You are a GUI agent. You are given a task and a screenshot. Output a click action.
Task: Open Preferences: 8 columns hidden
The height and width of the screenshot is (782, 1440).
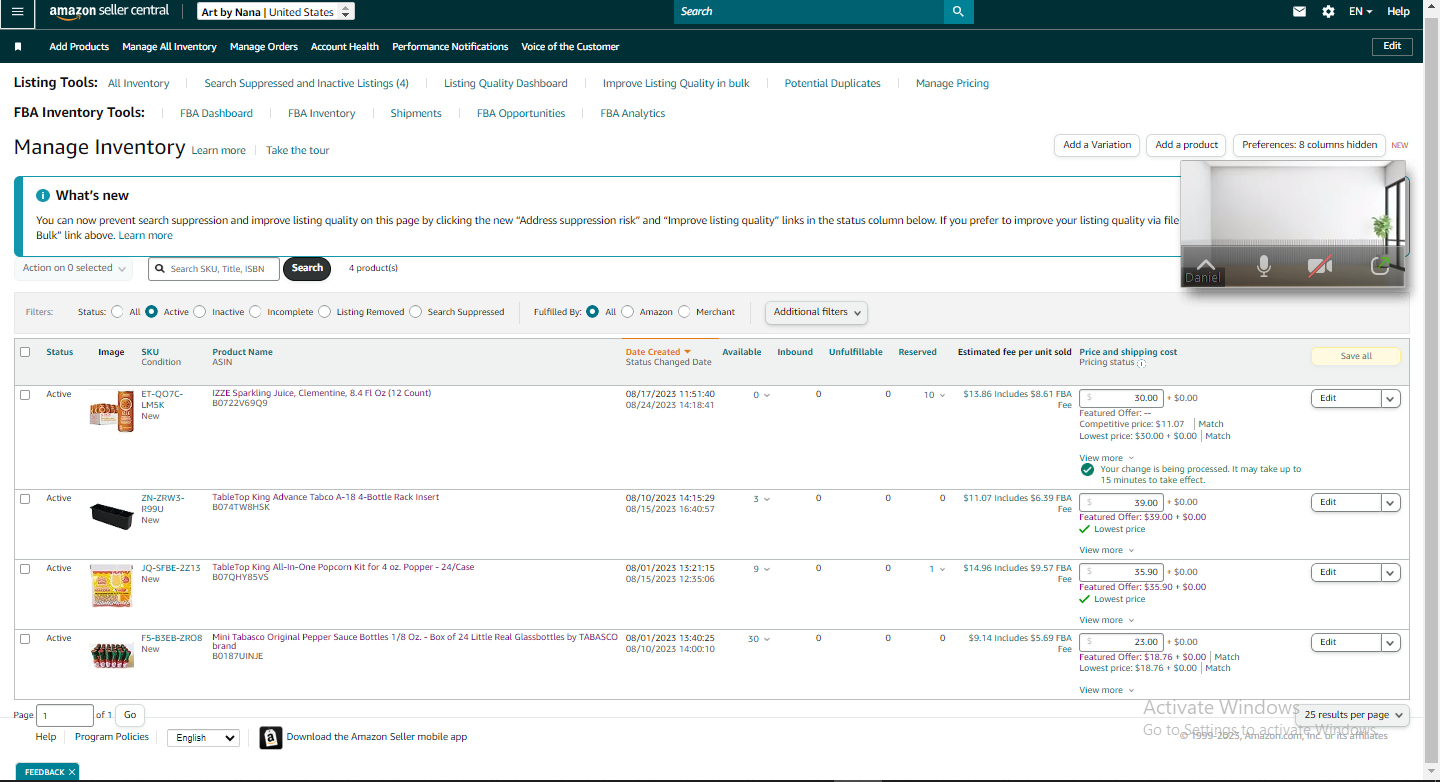coord(1309,145)
